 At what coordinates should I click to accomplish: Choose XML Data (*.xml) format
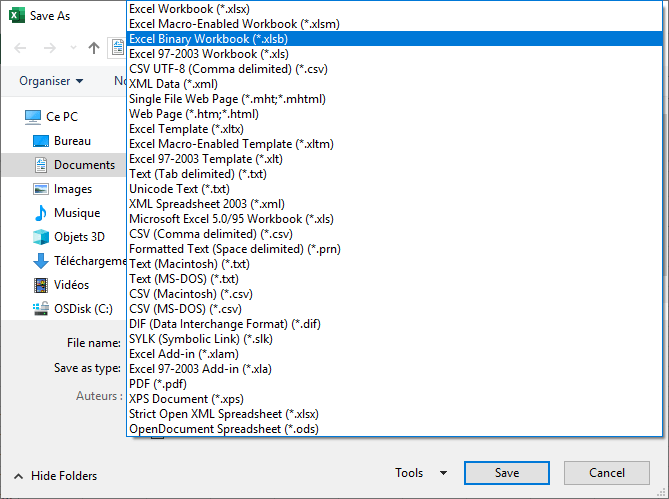394,84
